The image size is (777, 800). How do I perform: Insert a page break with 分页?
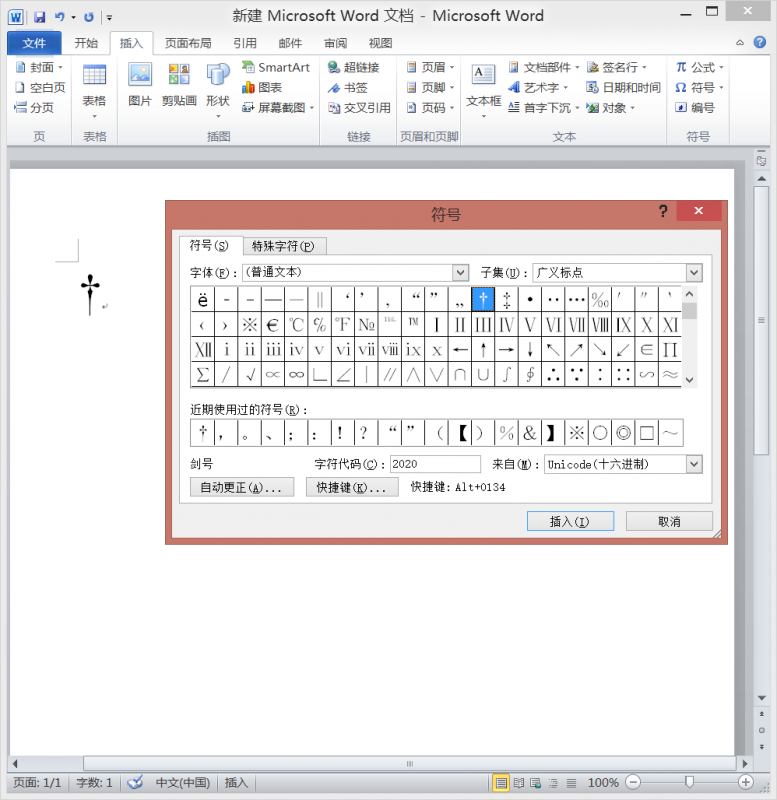34,108
